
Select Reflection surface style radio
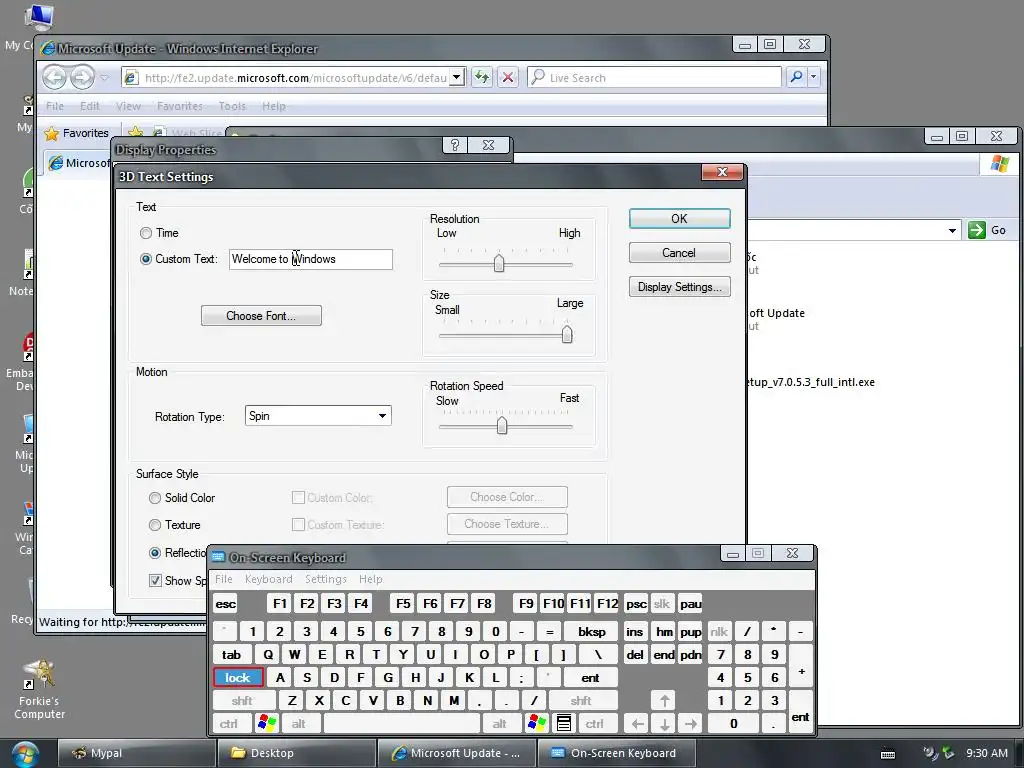(155, 553)
